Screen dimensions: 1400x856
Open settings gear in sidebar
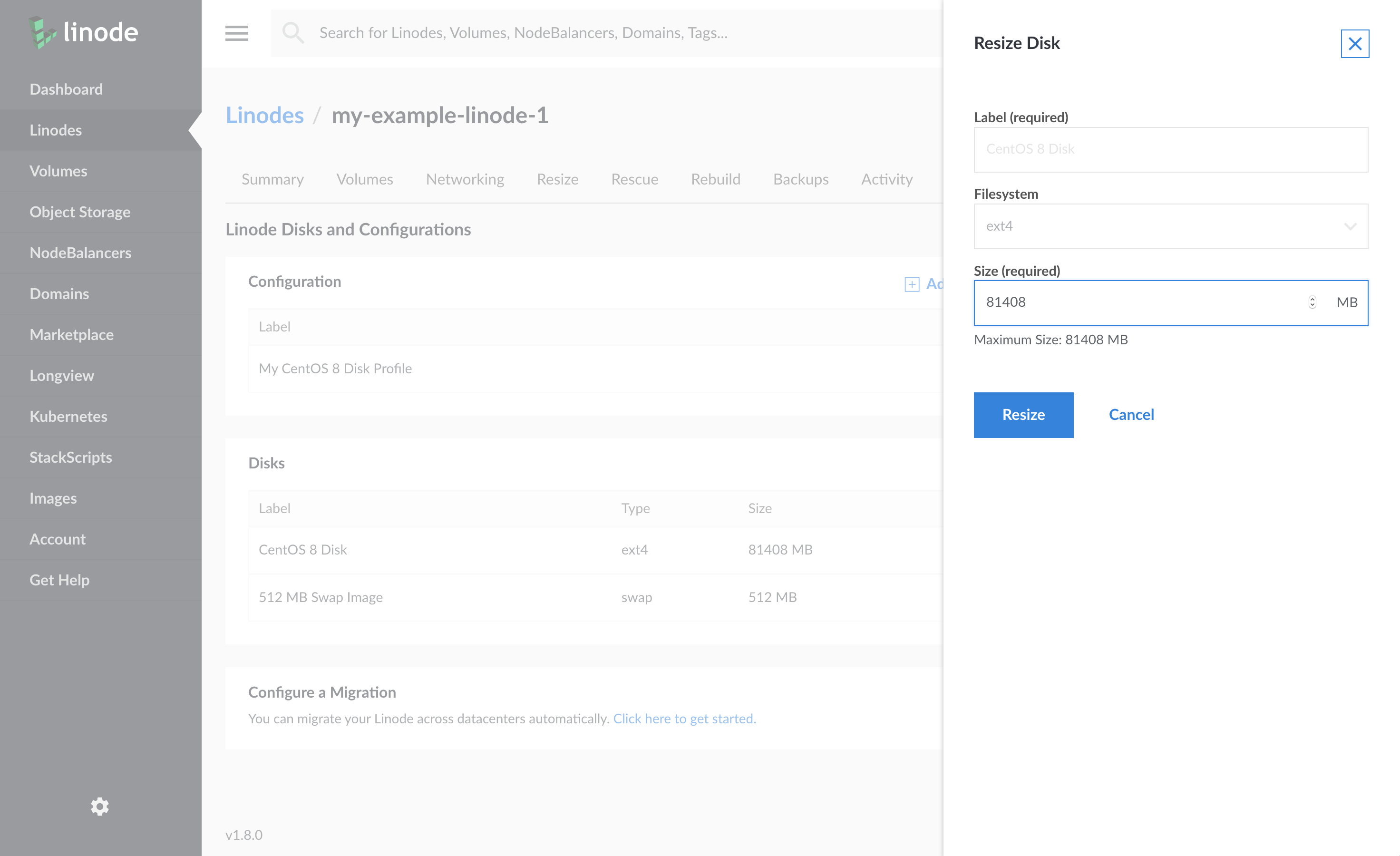click(100, 806)
